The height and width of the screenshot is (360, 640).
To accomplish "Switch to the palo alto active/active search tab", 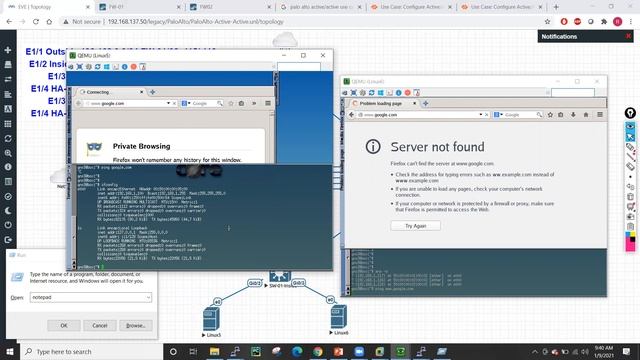I will click(320, 7).
